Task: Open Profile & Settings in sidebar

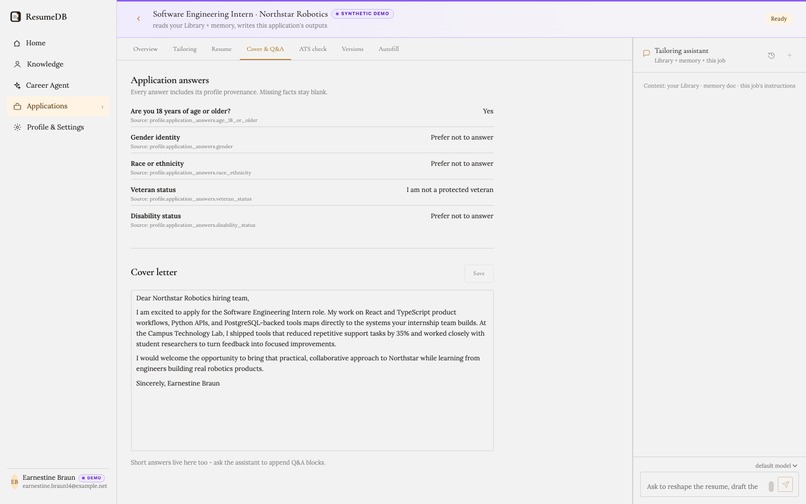Action: click(58, 127)
